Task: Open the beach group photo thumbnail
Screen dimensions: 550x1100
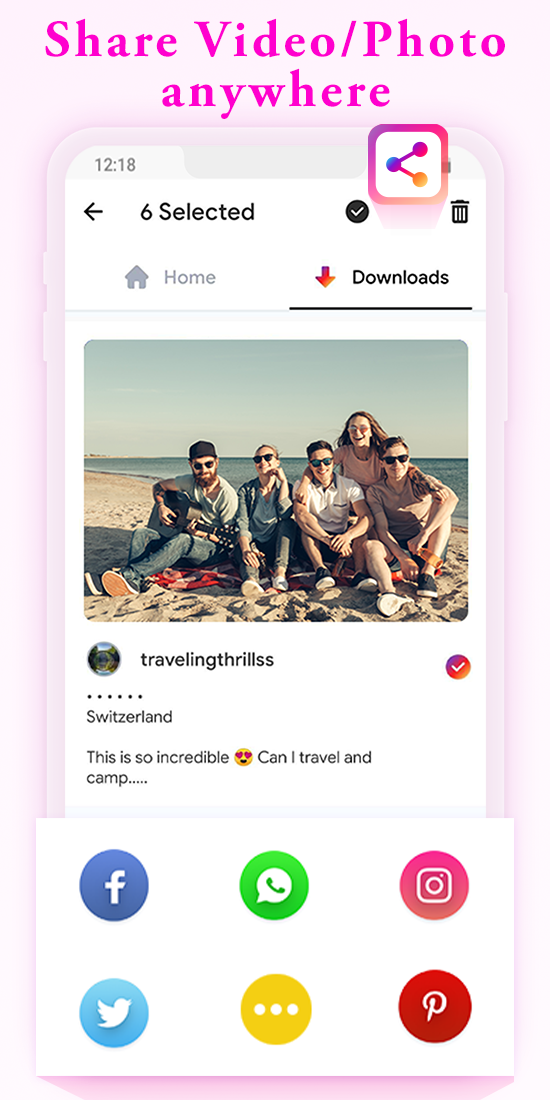Action: (276, 481)
